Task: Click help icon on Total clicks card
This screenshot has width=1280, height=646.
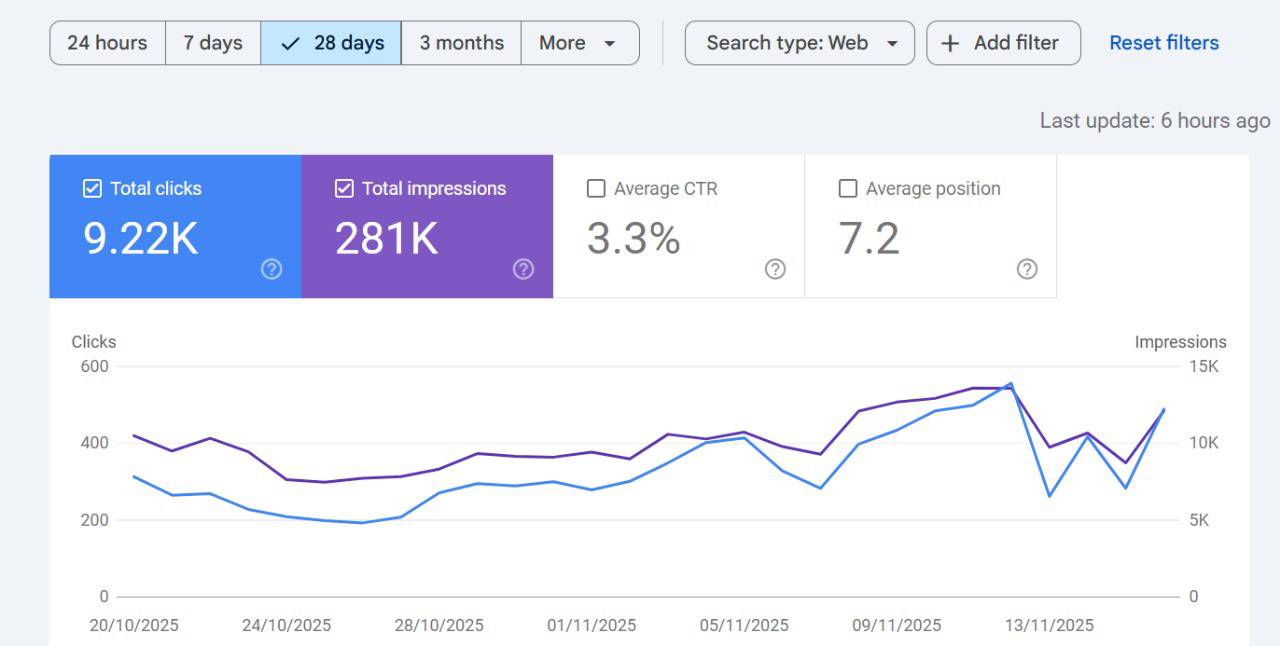Action: [x=271, y=269]
